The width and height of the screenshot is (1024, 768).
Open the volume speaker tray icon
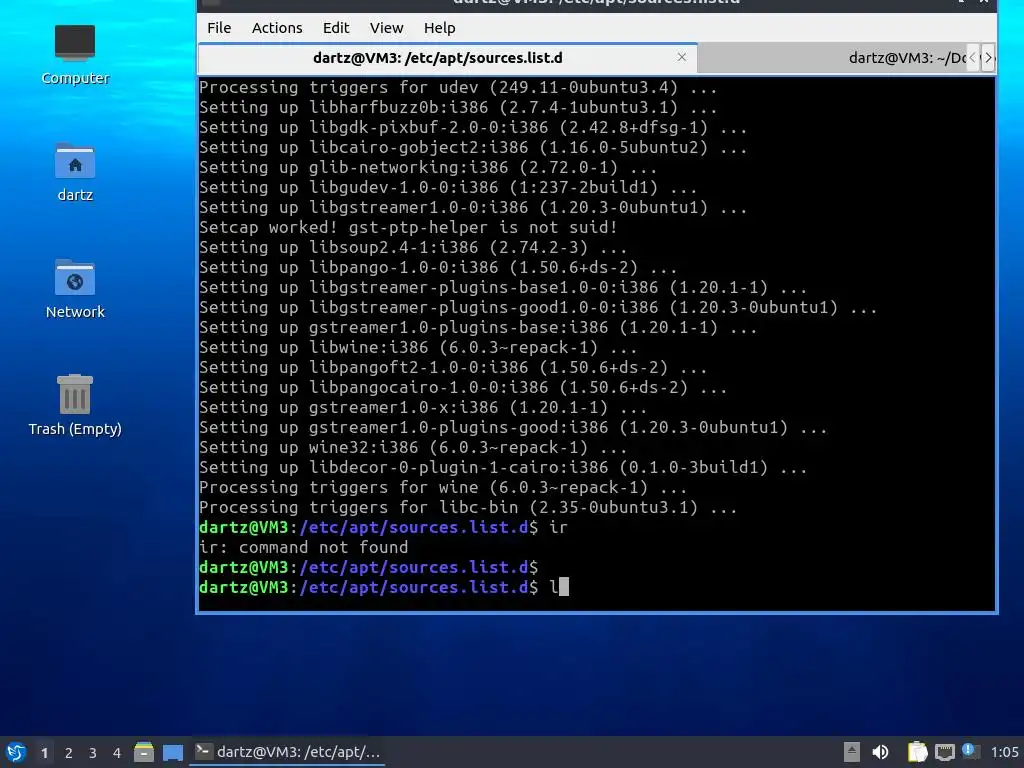(880, 752)
